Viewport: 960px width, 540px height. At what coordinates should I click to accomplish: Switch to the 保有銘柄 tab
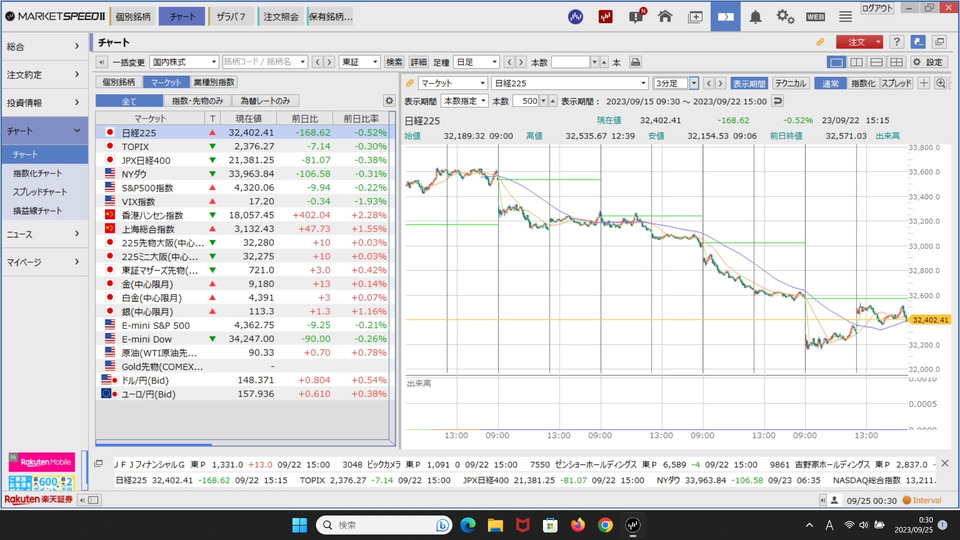(331, 17)
